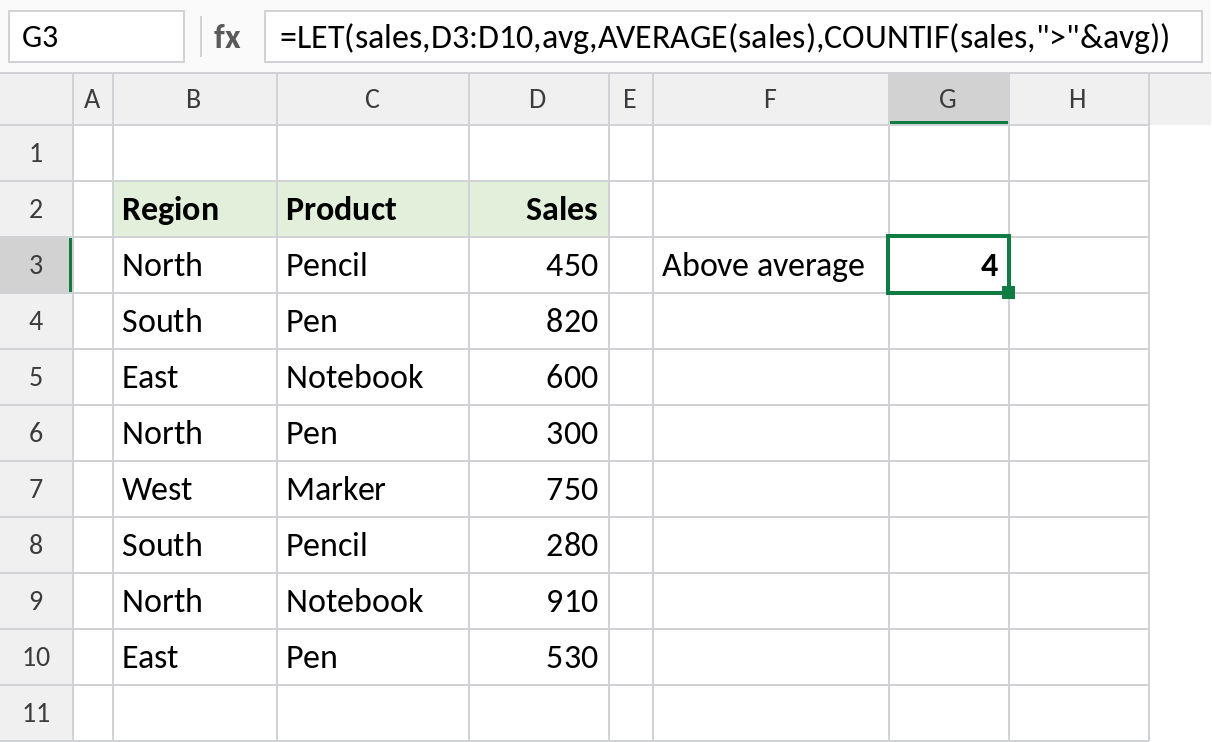Select the Marker cell
Screen dimensions: 1212x742
373,489
